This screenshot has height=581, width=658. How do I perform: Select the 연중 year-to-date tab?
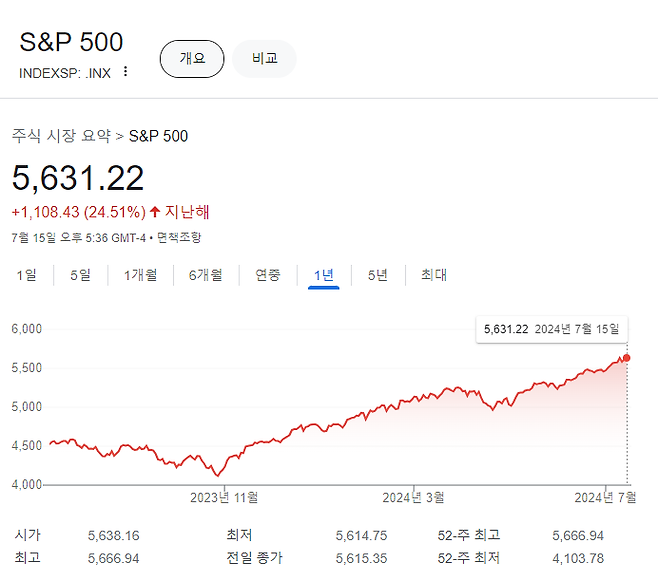click(268, 275)
